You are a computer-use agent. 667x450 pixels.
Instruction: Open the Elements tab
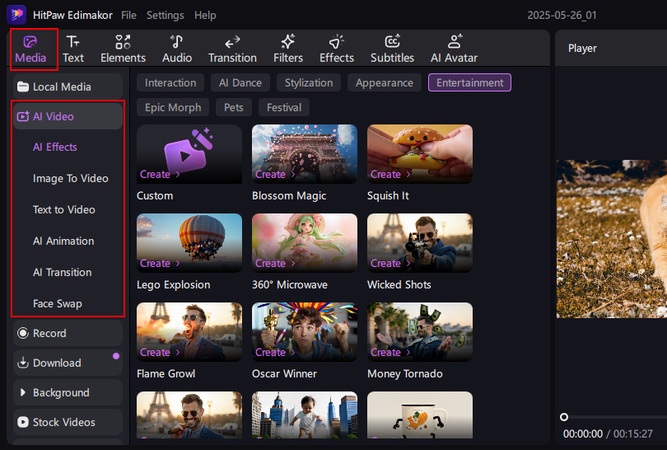(123, 49)
